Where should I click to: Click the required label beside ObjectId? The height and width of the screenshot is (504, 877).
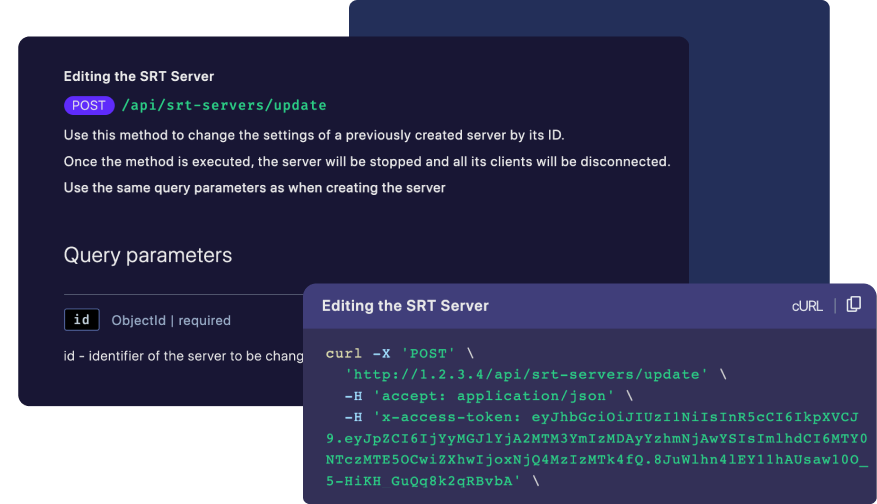(203, 321)
